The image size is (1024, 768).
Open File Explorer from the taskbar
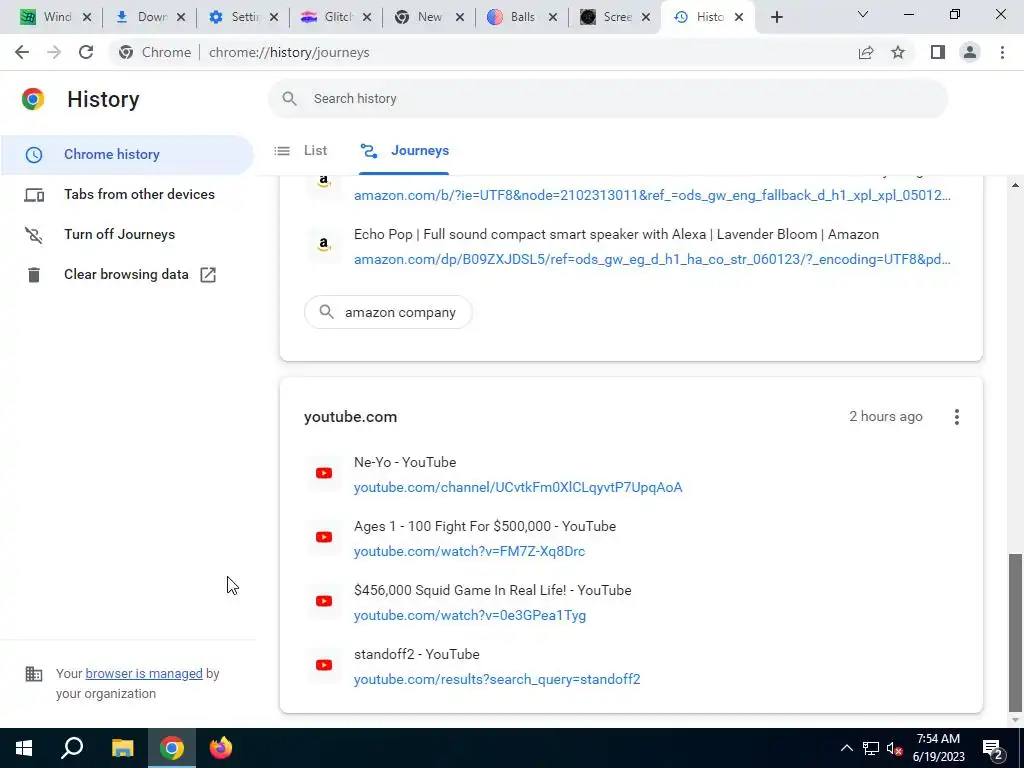122,748
